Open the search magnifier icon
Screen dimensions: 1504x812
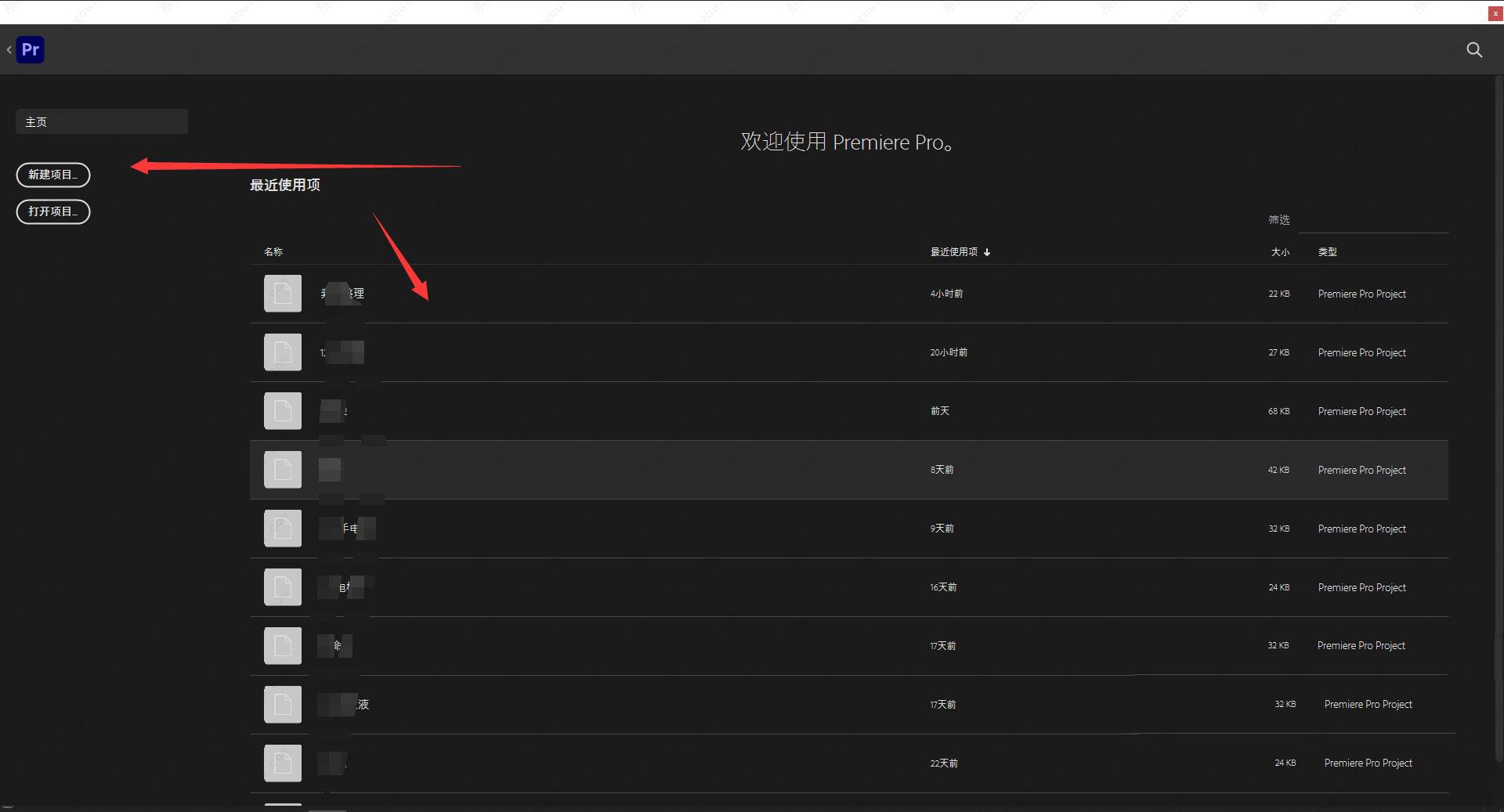click(1474, 50)
